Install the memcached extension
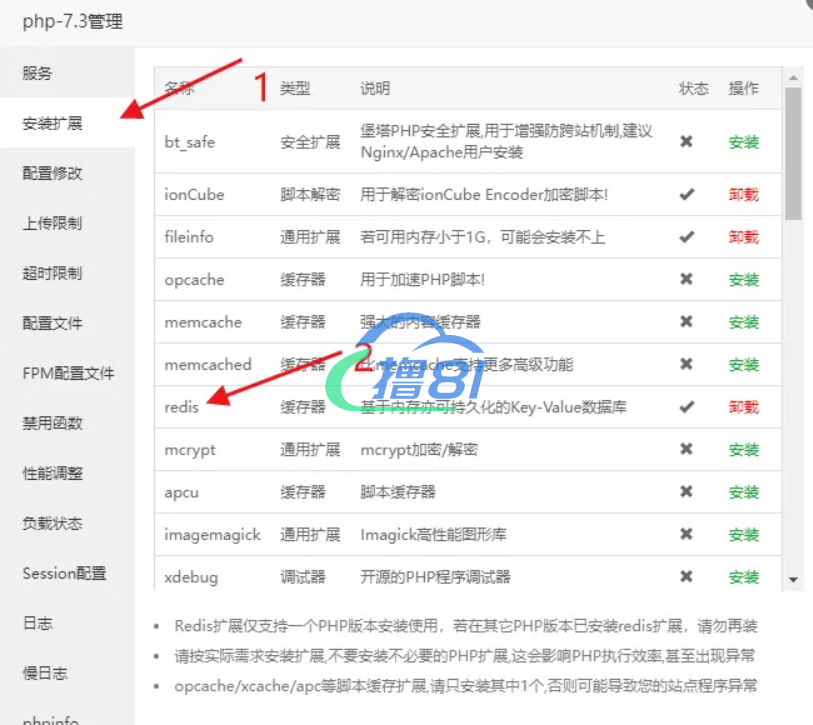This screenshot has width=813, height=725. pos(744,365)
